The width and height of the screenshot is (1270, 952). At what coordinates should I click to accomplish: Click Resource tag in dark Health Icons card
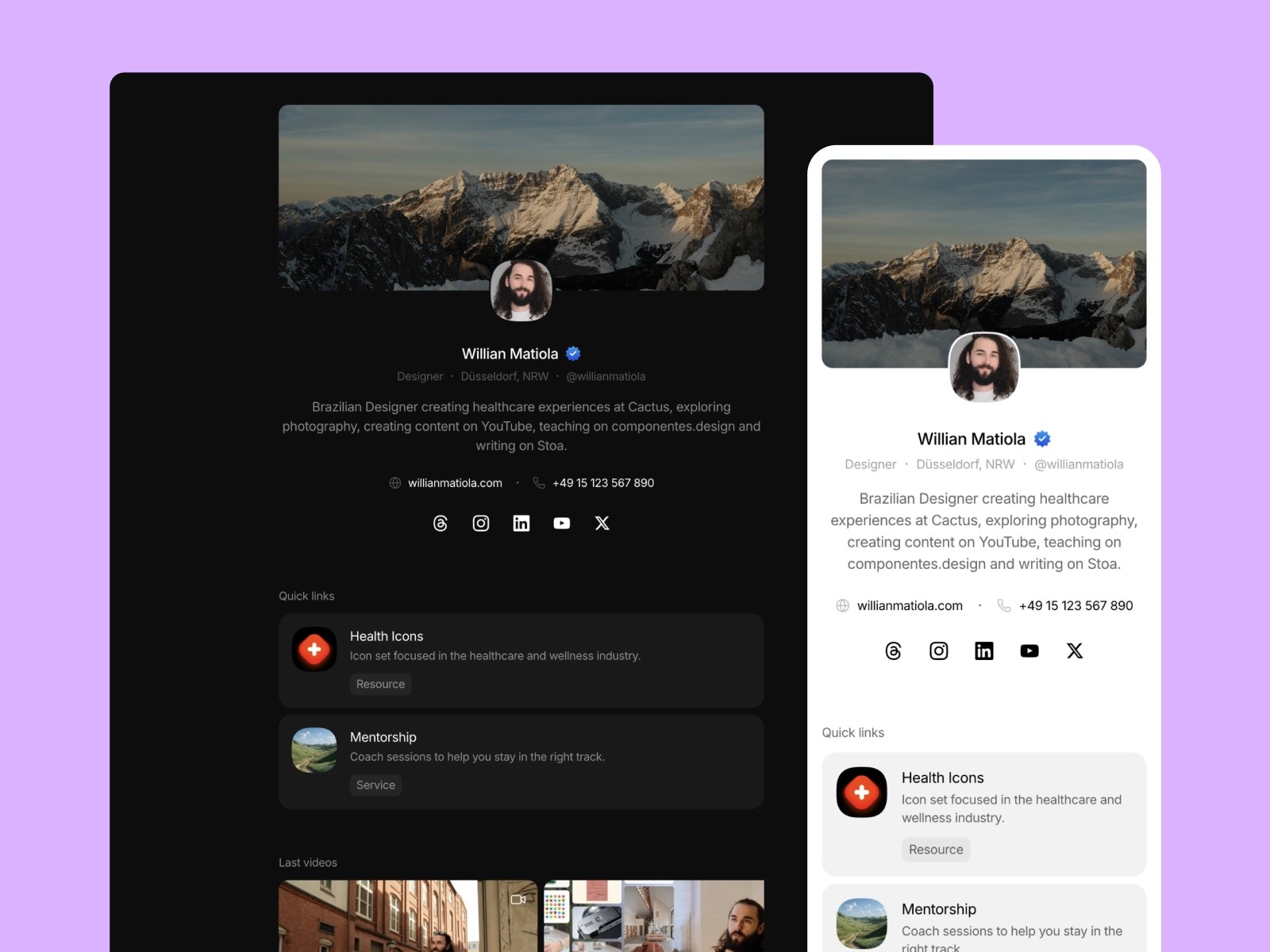click(x=380, y=684)
